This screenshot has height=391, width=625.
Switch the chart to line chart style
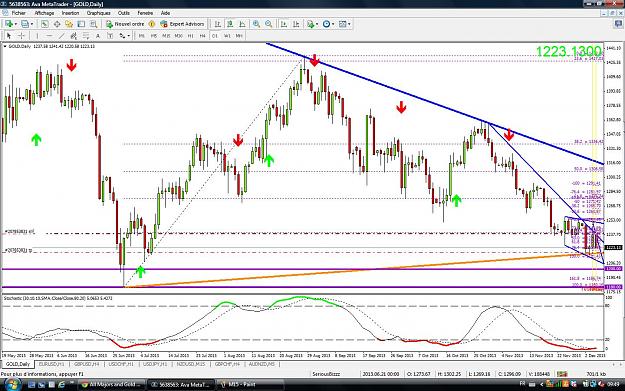242,24
